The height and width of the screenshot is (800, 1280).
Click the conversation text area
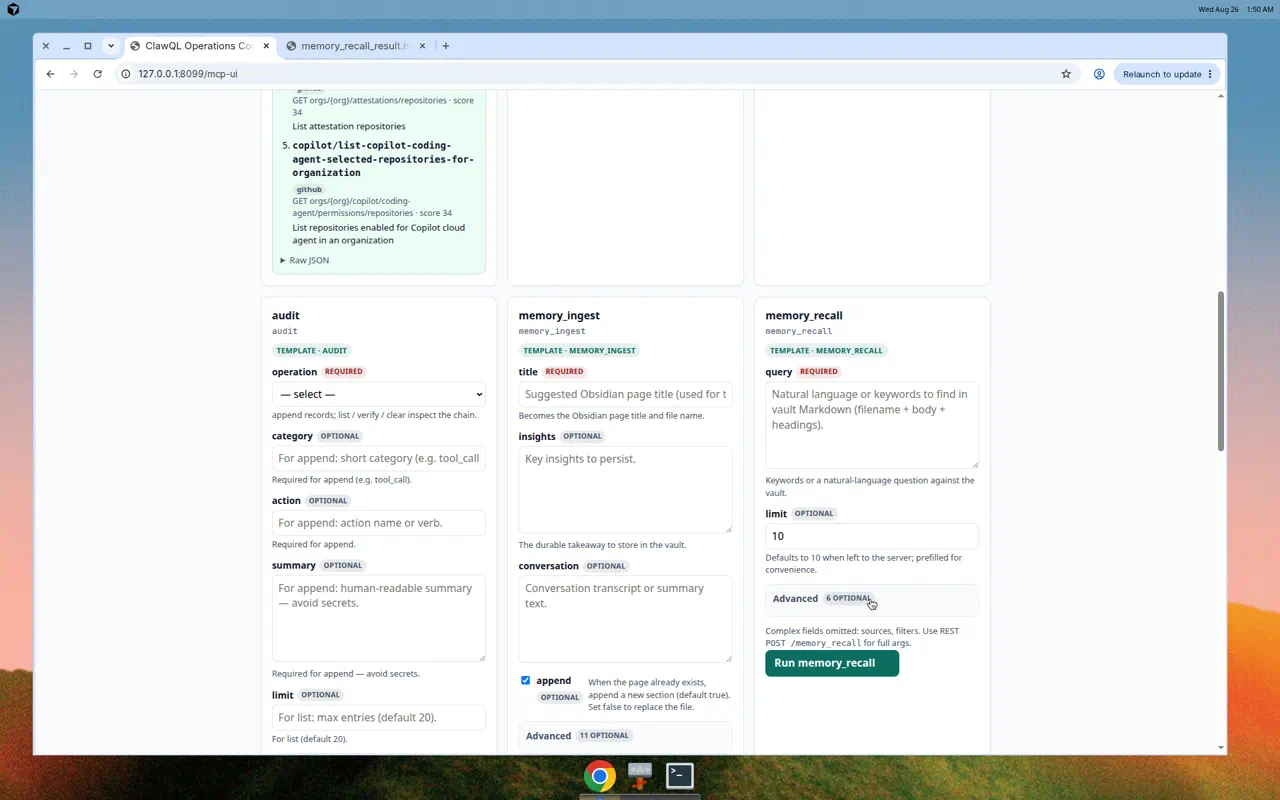tap(626, 619)
